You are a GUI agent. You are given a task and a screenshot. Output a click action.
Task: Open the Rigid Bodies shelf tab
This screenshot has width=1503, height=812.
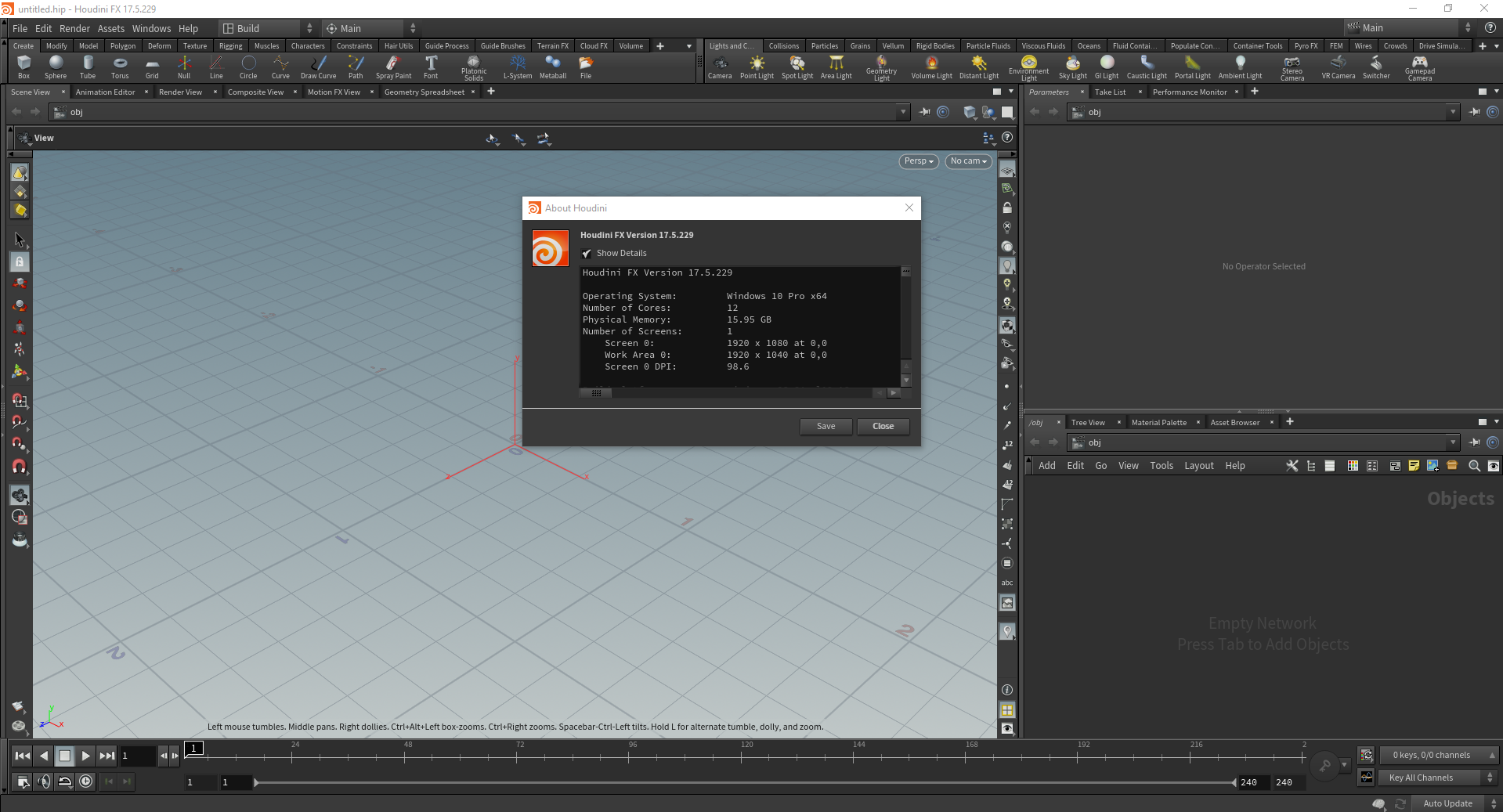[935, 46]
